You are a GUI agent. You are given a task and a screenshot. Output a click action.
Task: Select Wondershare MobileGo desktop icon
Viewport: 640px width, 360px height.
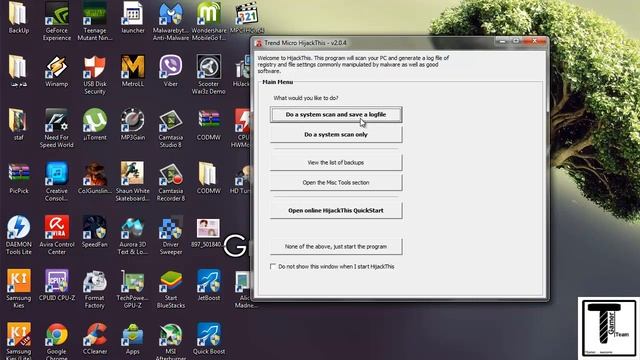tap(209, 21)
